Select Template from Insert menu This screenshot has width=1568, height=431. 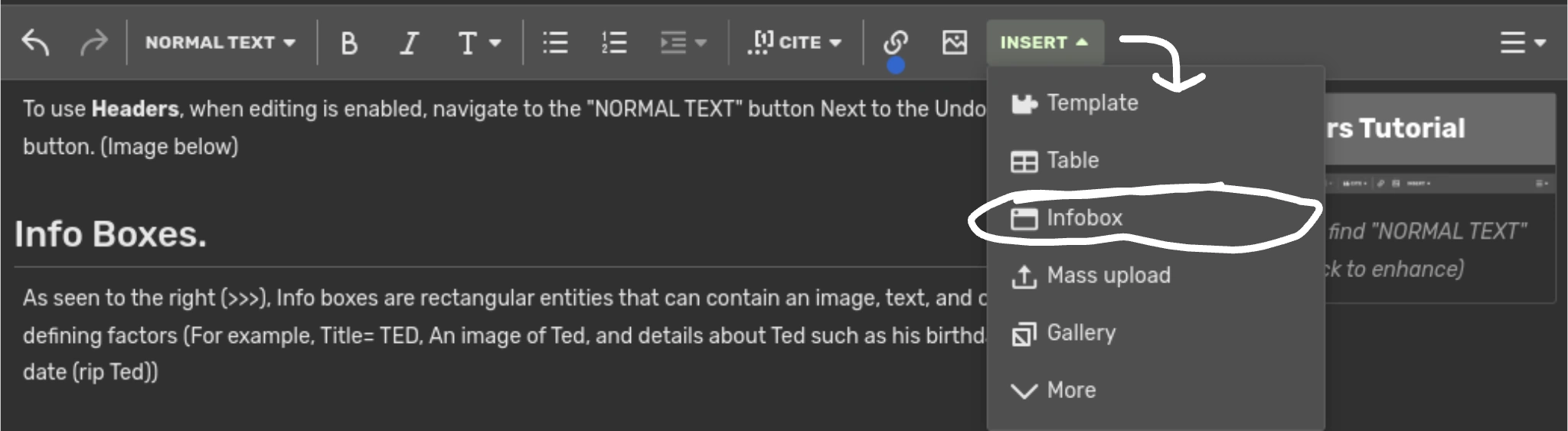pos(1091,103)
